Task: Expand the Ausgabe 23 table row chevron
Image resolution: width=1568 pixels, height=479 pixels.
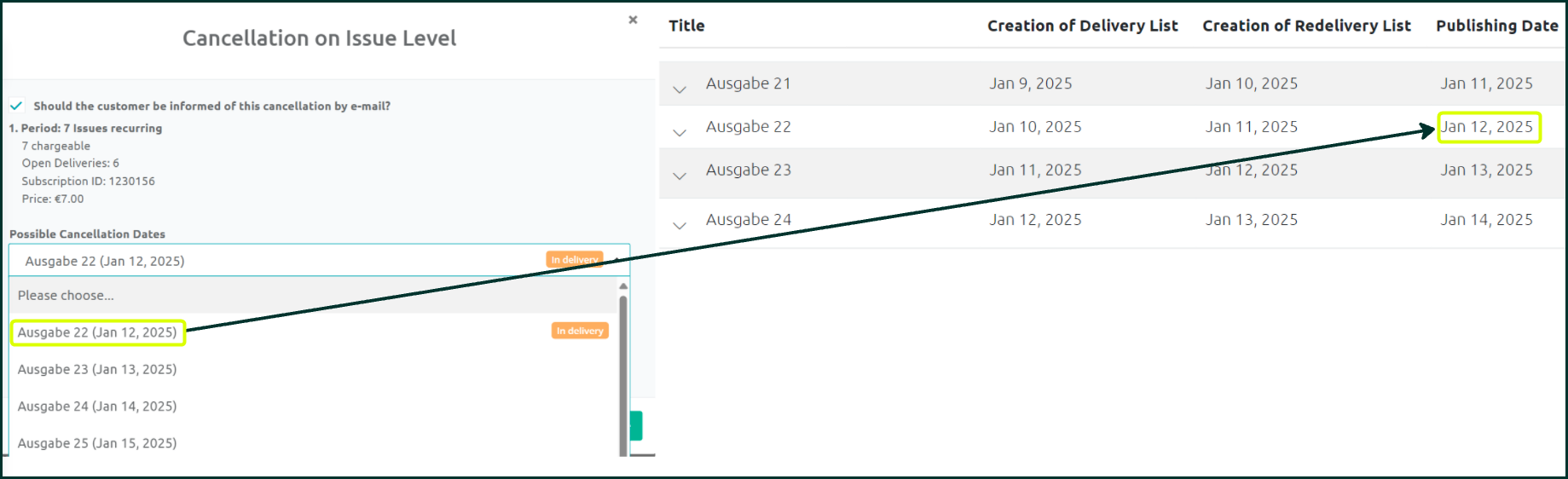Action: [x=680, y=175]
